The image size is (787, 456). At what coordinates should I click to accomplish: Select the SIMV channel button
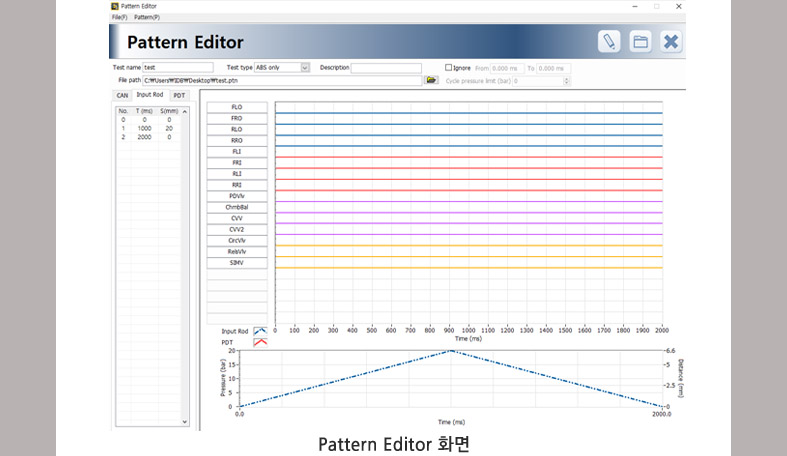click(237, 263)
